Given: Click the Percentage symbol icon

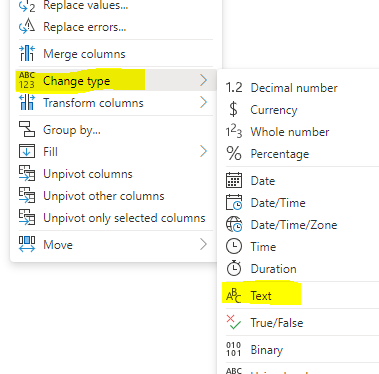Looking at the screenshot, I should click(x=234, y=153).
